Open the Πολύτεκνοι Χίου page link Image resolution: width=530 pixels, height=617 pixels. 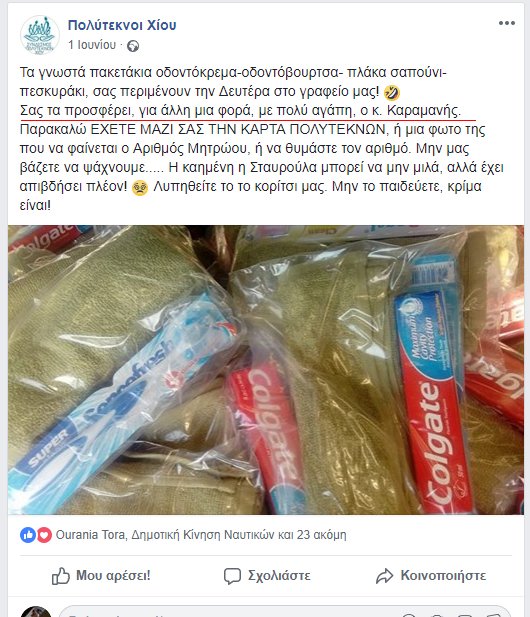pyautogui.click(x=122, y=25)
